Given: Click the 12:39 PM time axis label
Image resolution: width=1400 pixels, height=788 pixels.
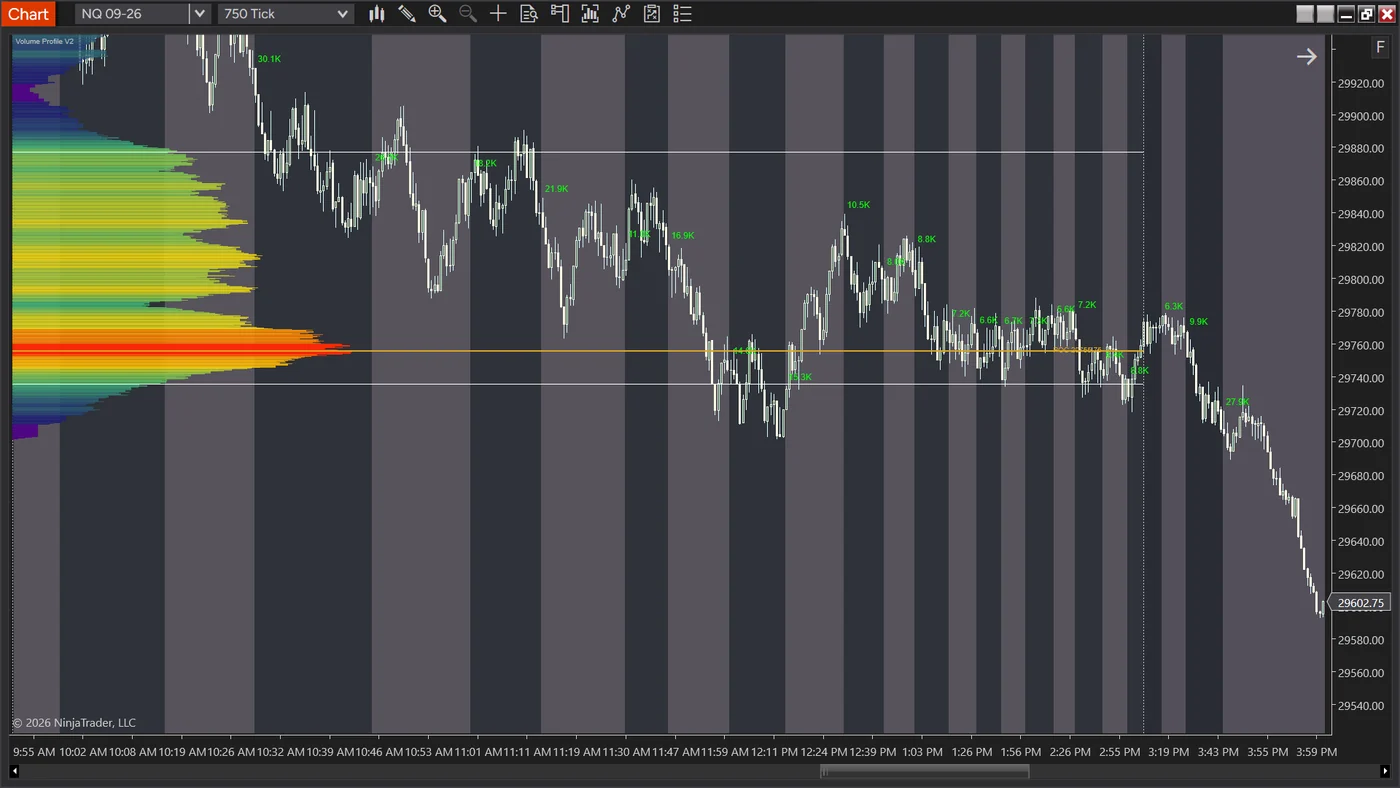Looking at the screenshot, I should (874, 751).
